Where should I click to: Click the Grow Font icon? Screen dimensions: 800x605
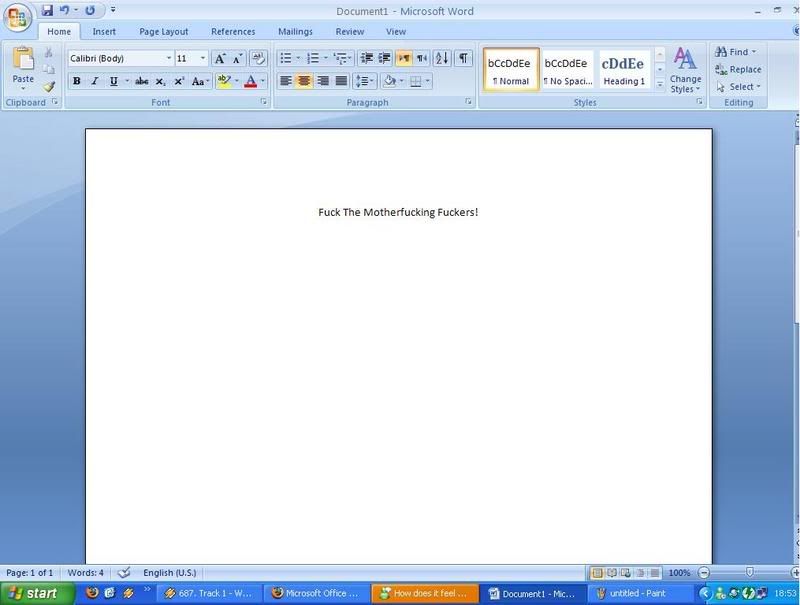pyautogui.click(x=220, y=58)
